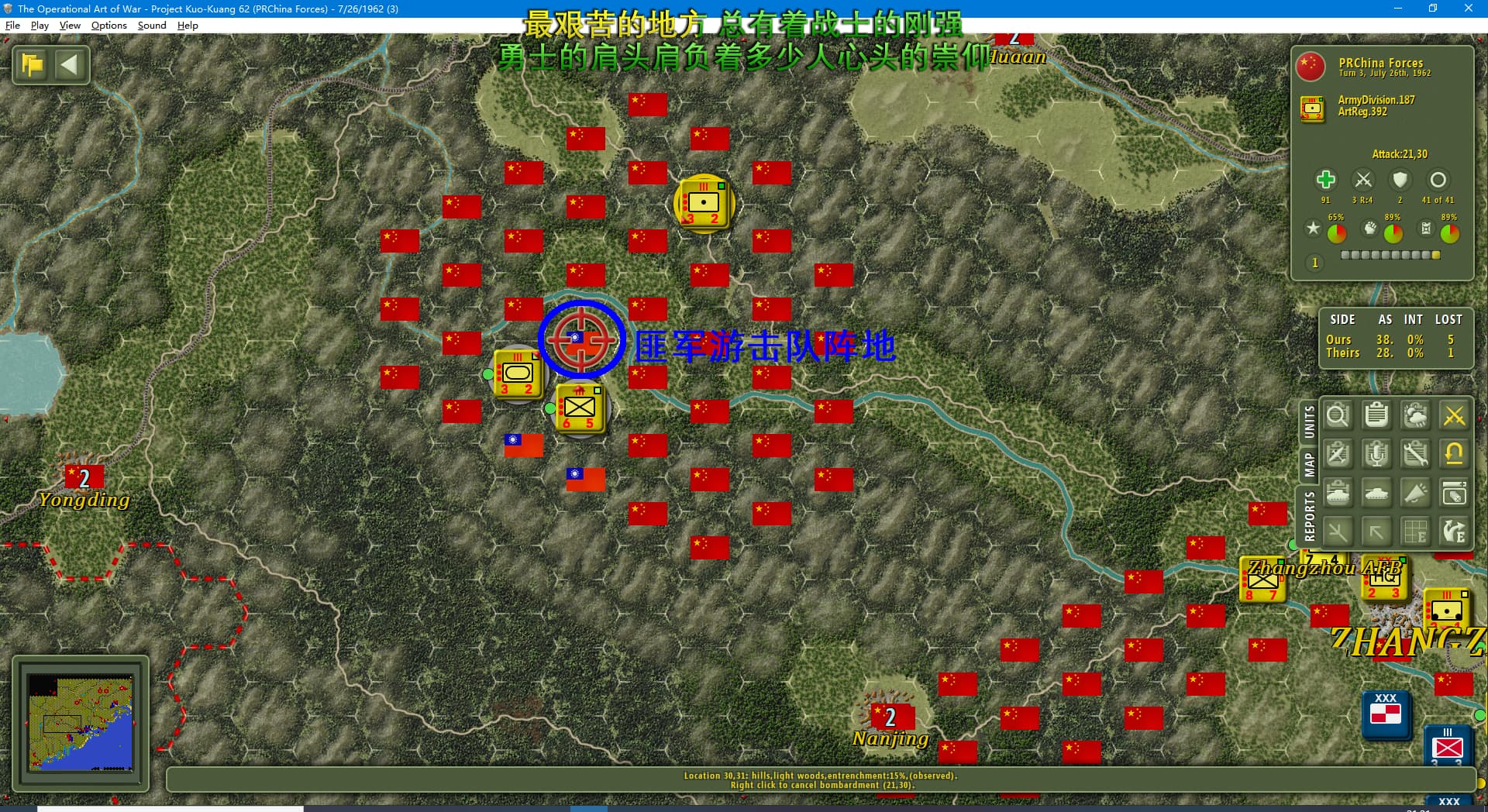The image size is (1488, 812).
Task: Open the Sound menu
Action: (x=152, y=25)
